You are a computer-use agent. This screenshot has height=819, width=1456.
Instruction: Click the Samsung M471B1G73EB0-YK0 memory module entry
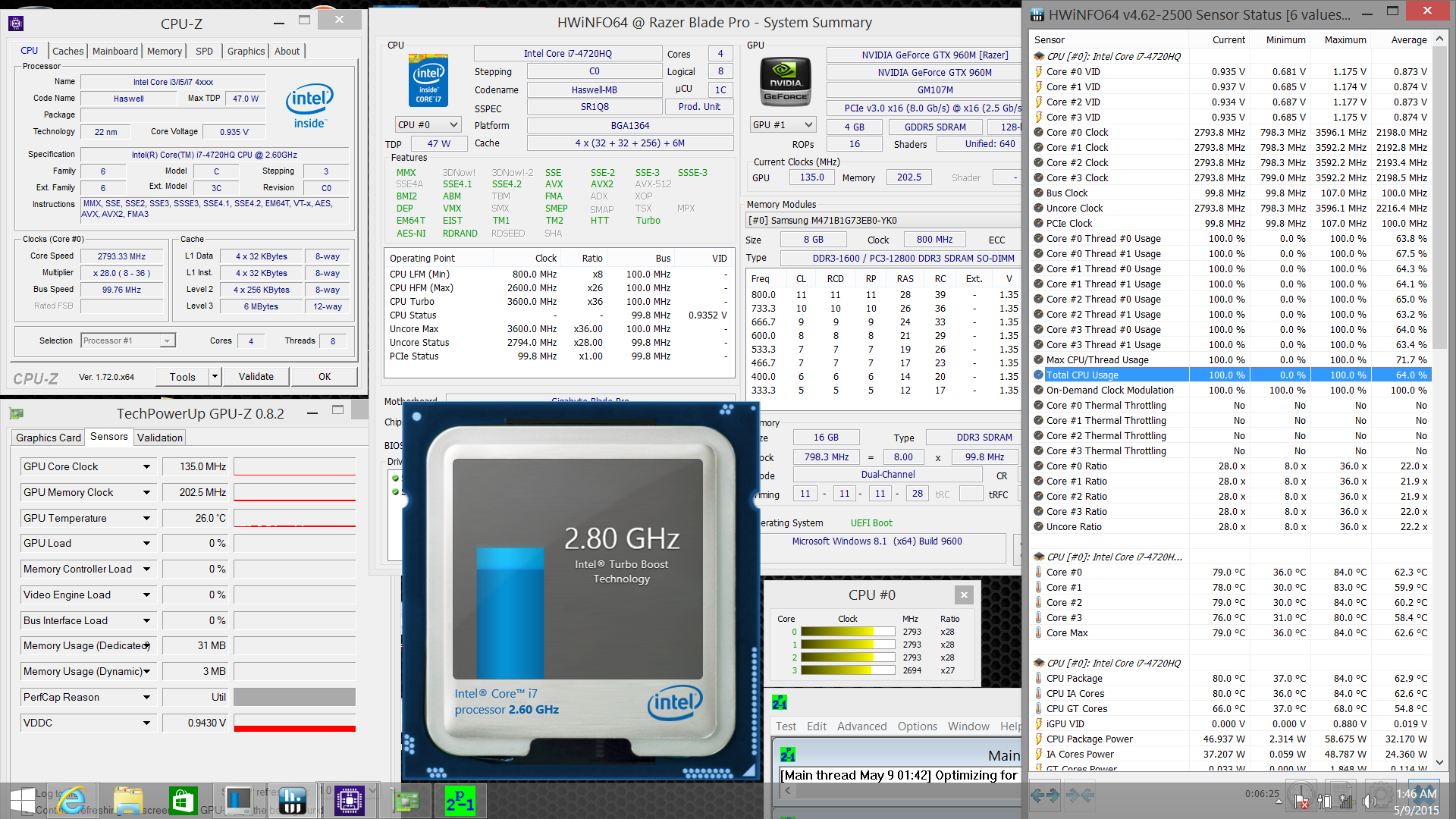pyautogui.click(x=883, y=220)
